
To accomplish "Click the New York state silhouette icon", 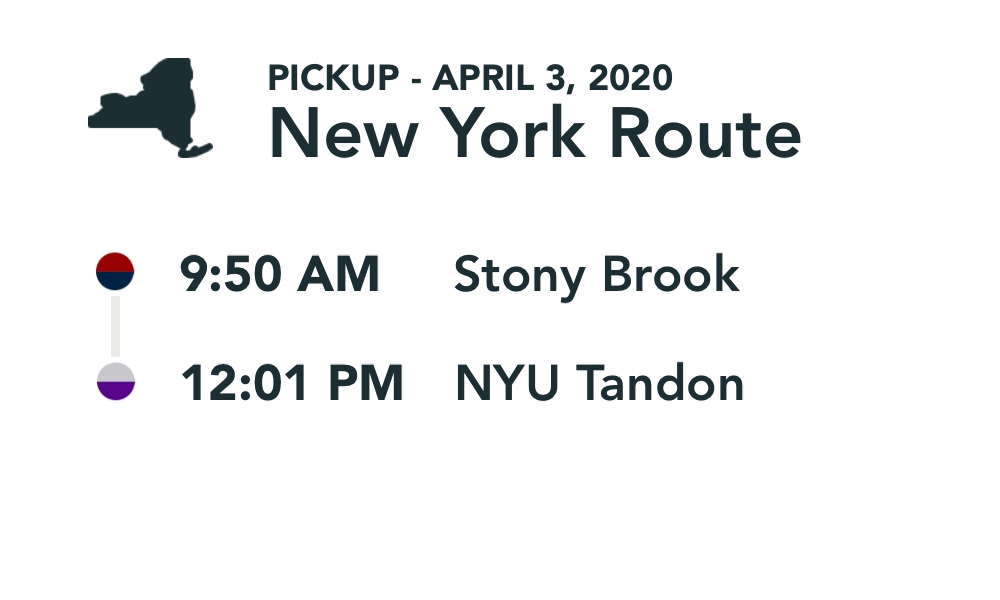I will coord(155,106).
